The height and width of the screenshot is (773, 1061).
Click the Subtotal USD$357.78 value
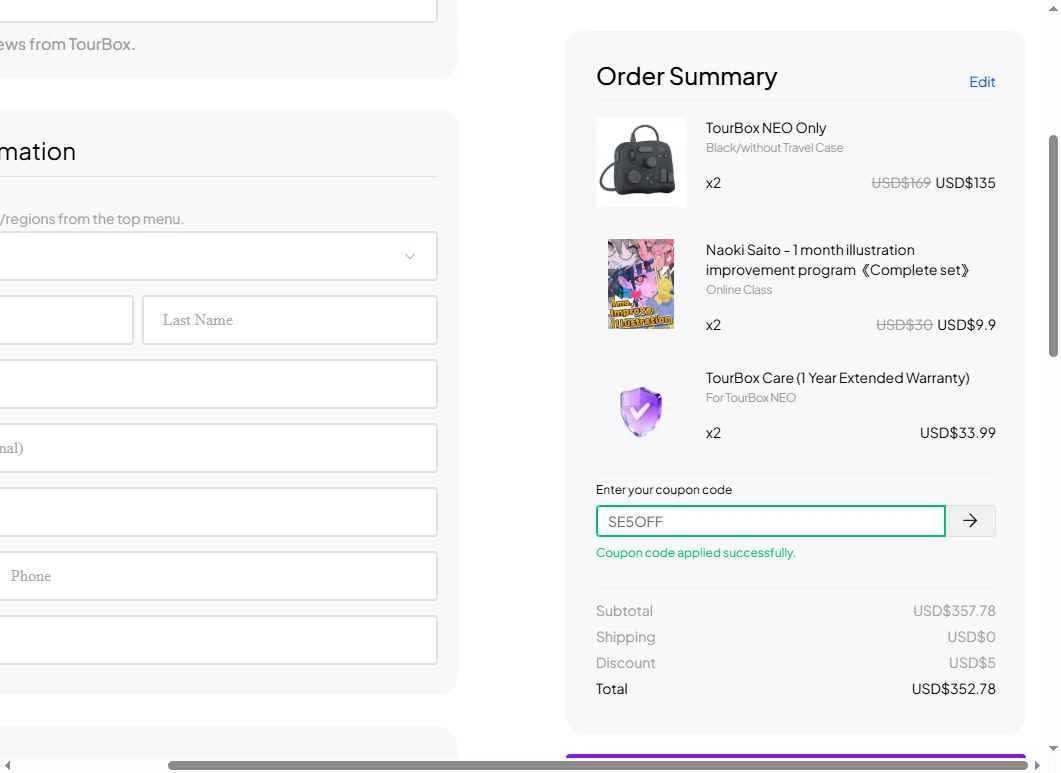pos(954,611)
